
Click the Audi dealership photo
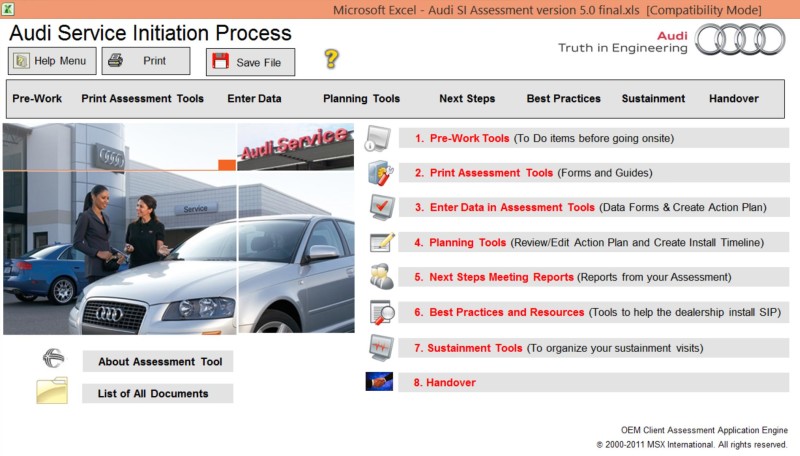click(178, 228)
